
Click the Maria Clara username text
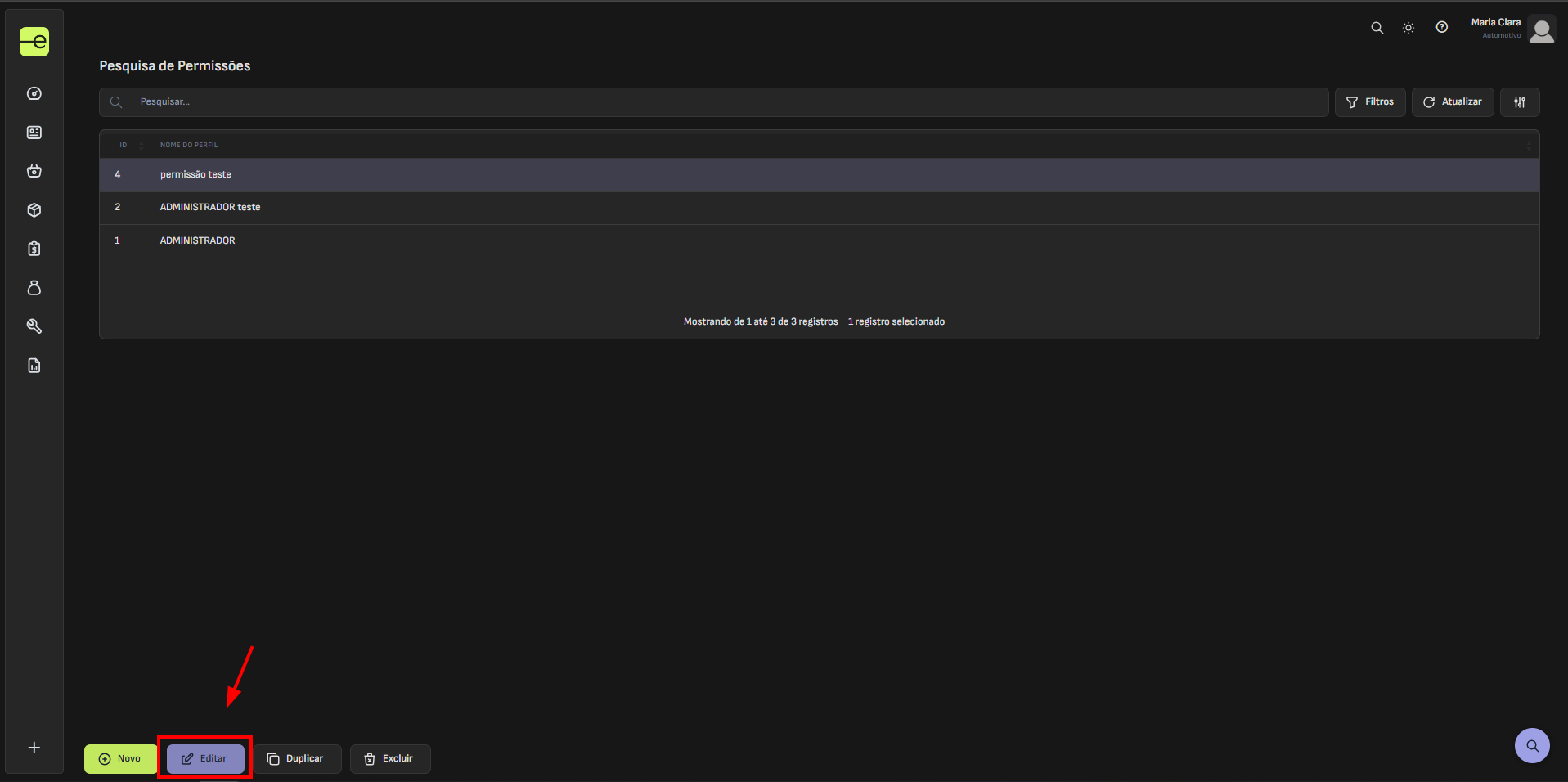tap(1496, 22)
